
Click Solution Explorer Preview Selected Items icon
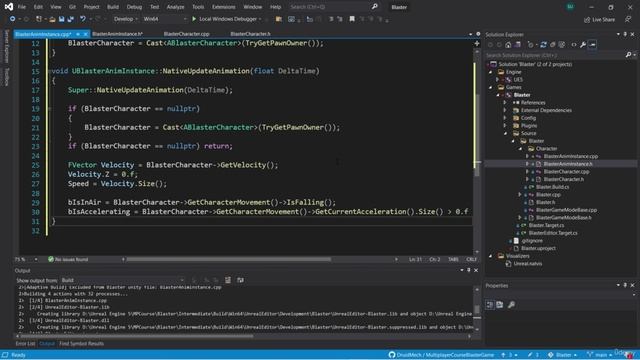592,45
